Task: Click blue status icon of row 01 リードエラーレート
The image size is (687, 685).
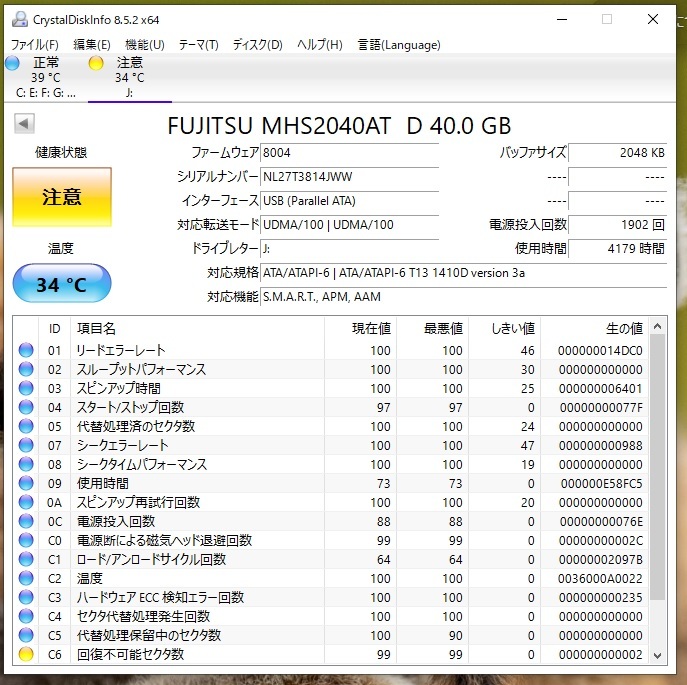Action: (x=26, y=350)
